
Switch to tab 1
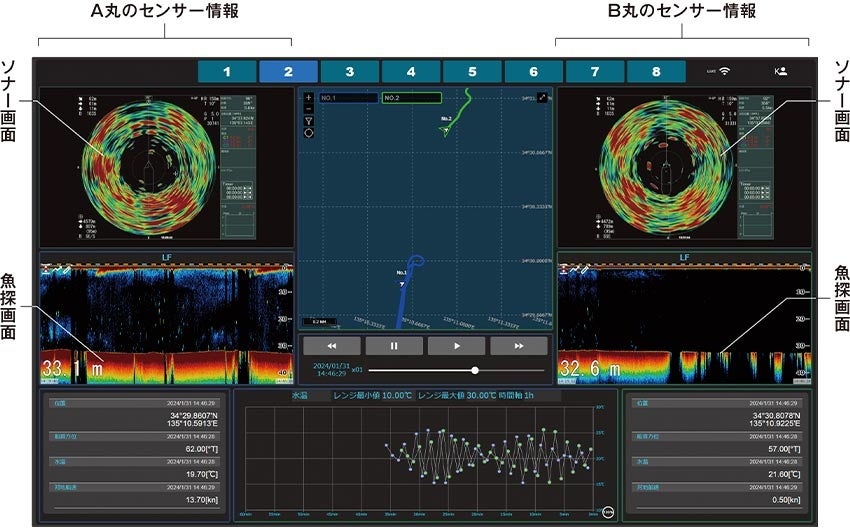(x=227, y=72)
